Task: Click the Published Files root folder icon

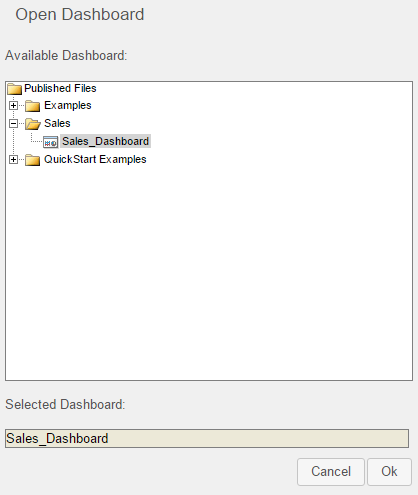Action: tap(15, 89)
